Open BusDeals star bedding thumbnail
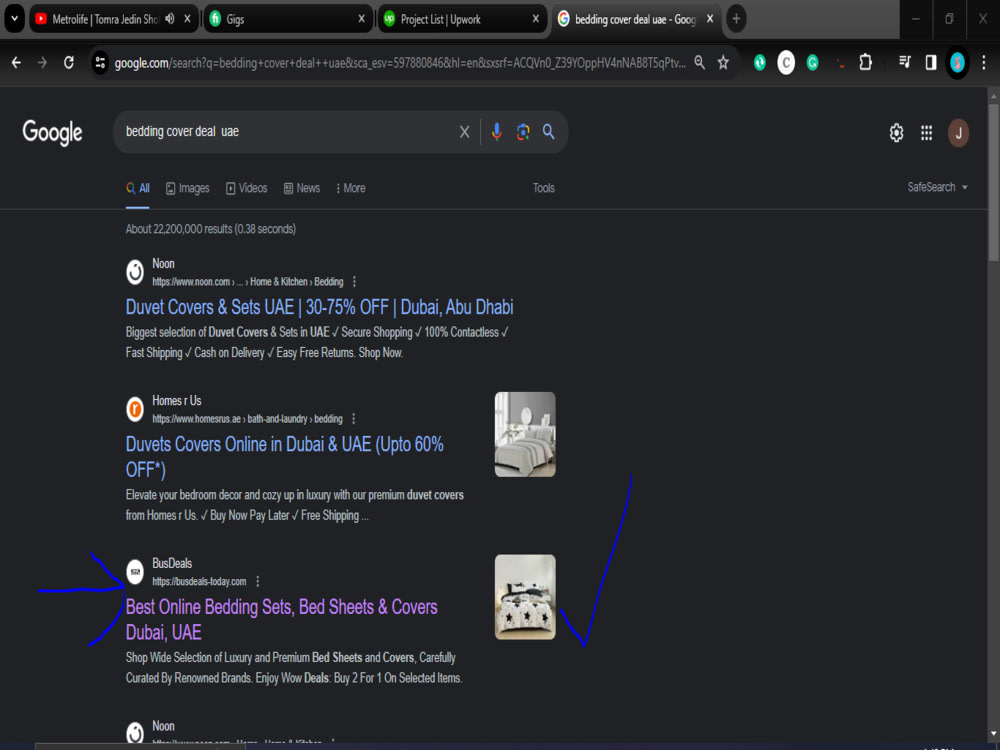The height and width of the screenshot is (750, 1000). (x=525, y=597)
